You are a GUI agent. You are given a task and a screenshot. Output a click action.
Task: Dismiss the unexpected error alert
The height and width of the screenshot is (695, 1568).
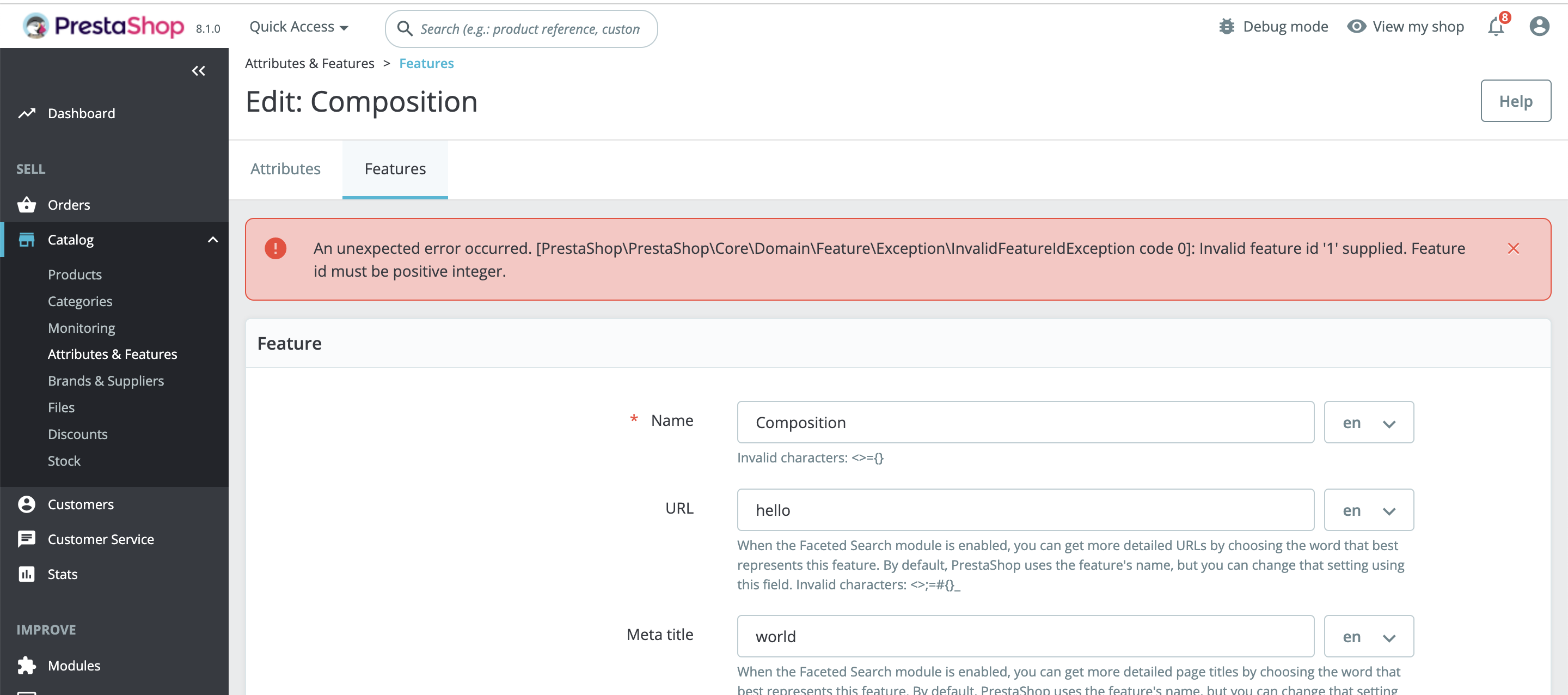1514,248
